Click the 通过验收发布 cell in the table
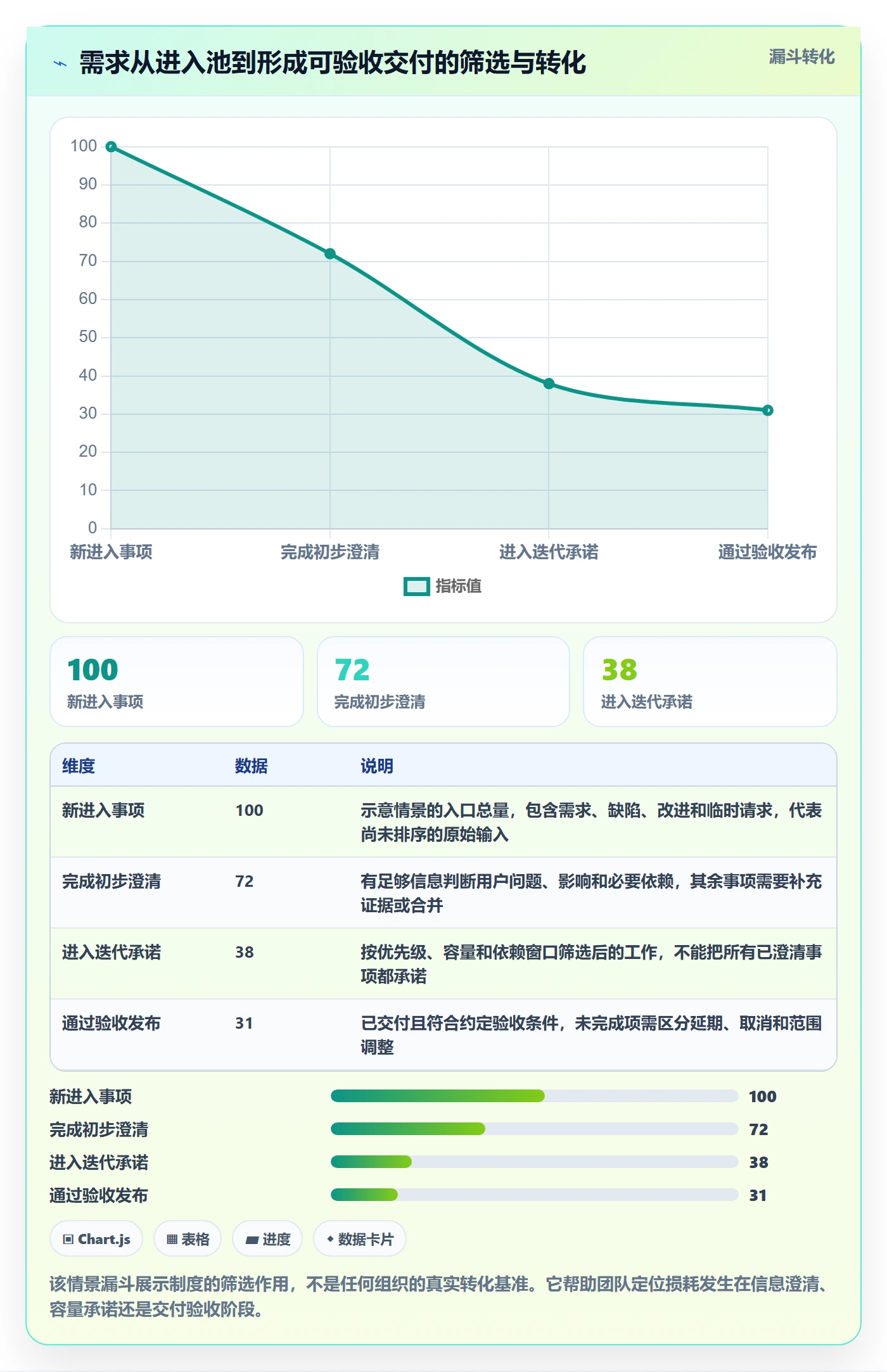 coord(112,1023)
